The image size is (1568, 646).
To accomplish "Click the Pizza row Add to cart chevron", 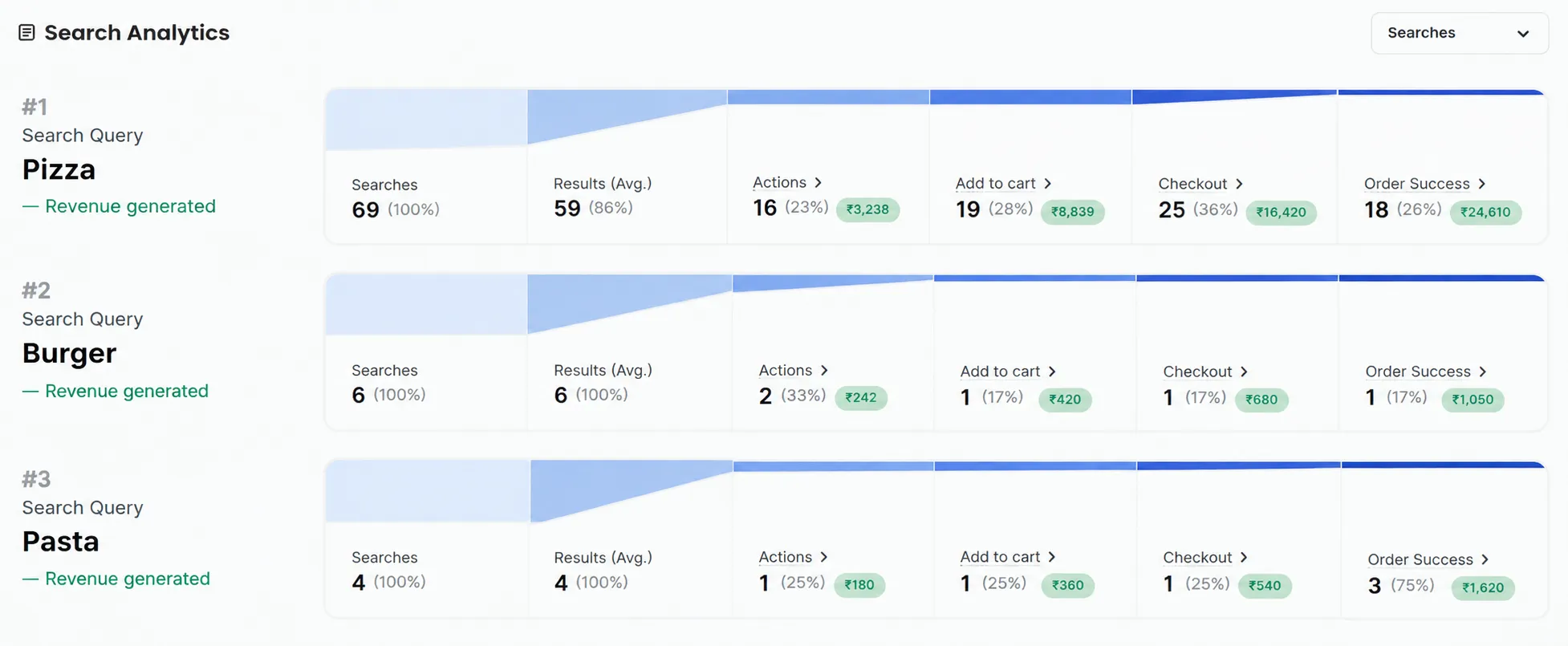I will pyautogui.click(x=1047, y=184).
